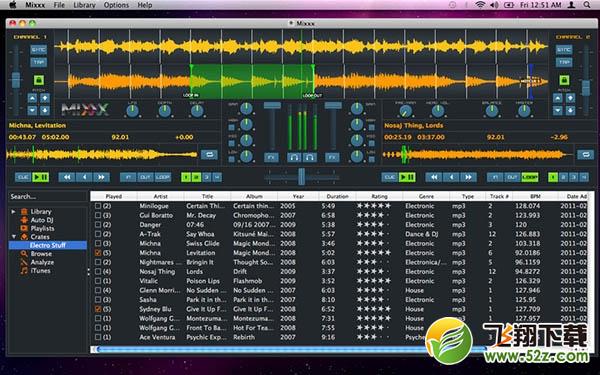Open Analyze in the sidebar
Viewport: 600px width, 375px height.
pos(42,262)
